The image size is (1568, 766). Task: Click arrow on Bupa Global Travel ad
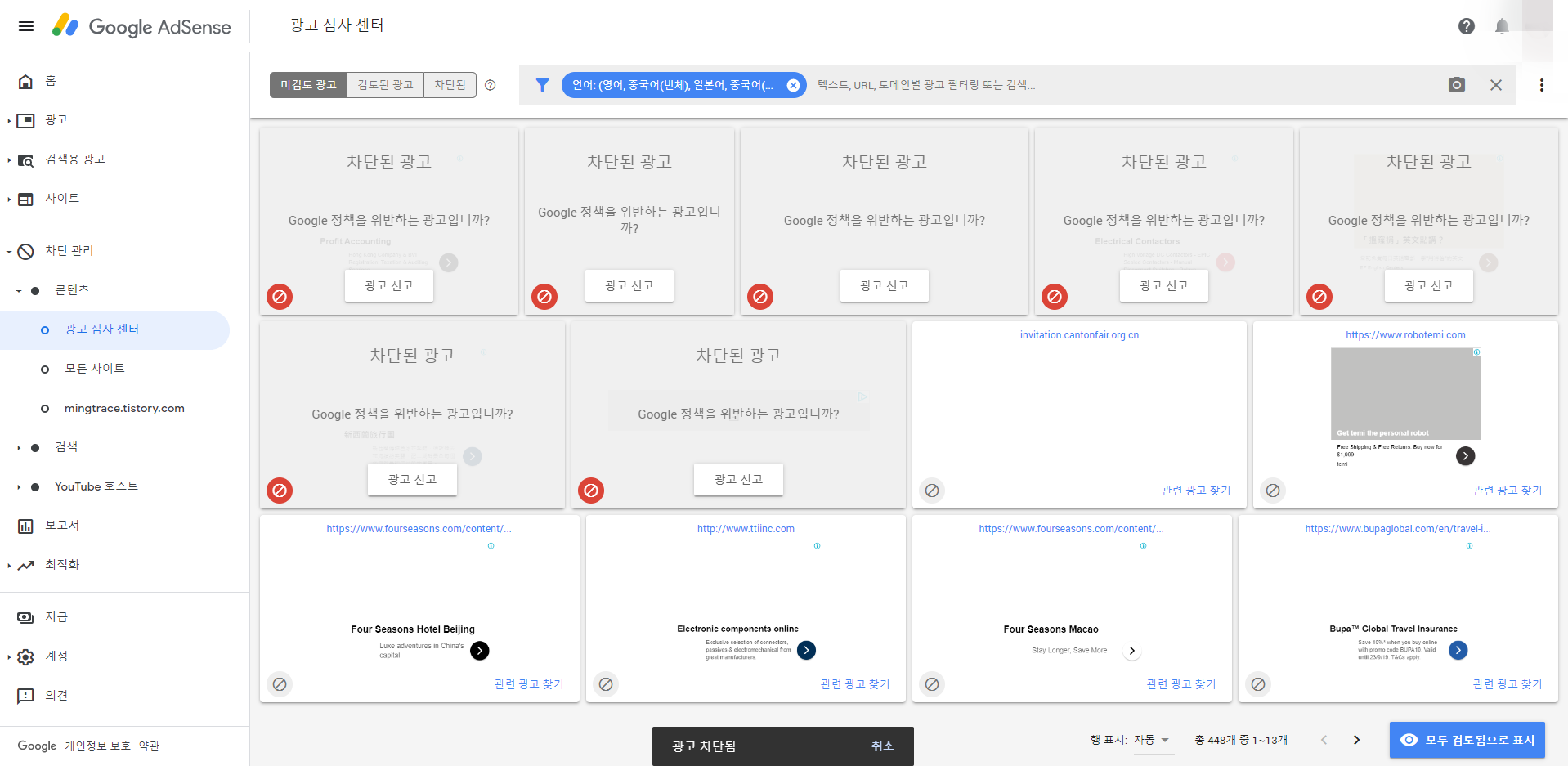coord(1458,651)
